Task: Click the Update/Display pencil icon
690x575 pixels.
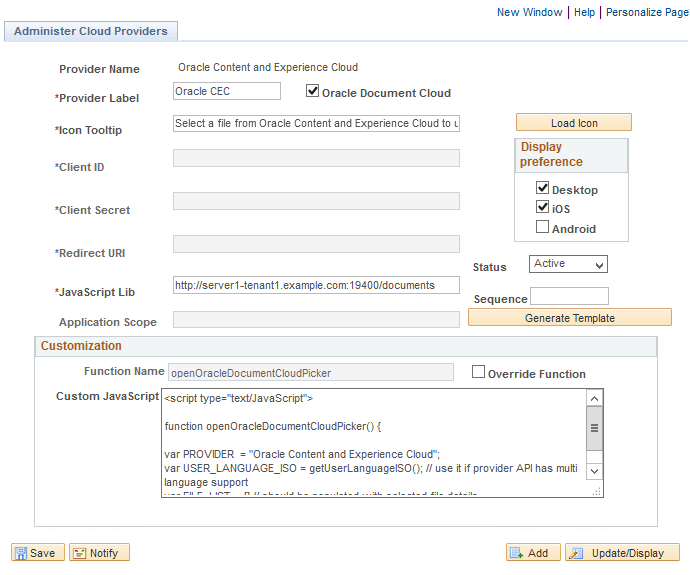Action: tap(576, 553)
